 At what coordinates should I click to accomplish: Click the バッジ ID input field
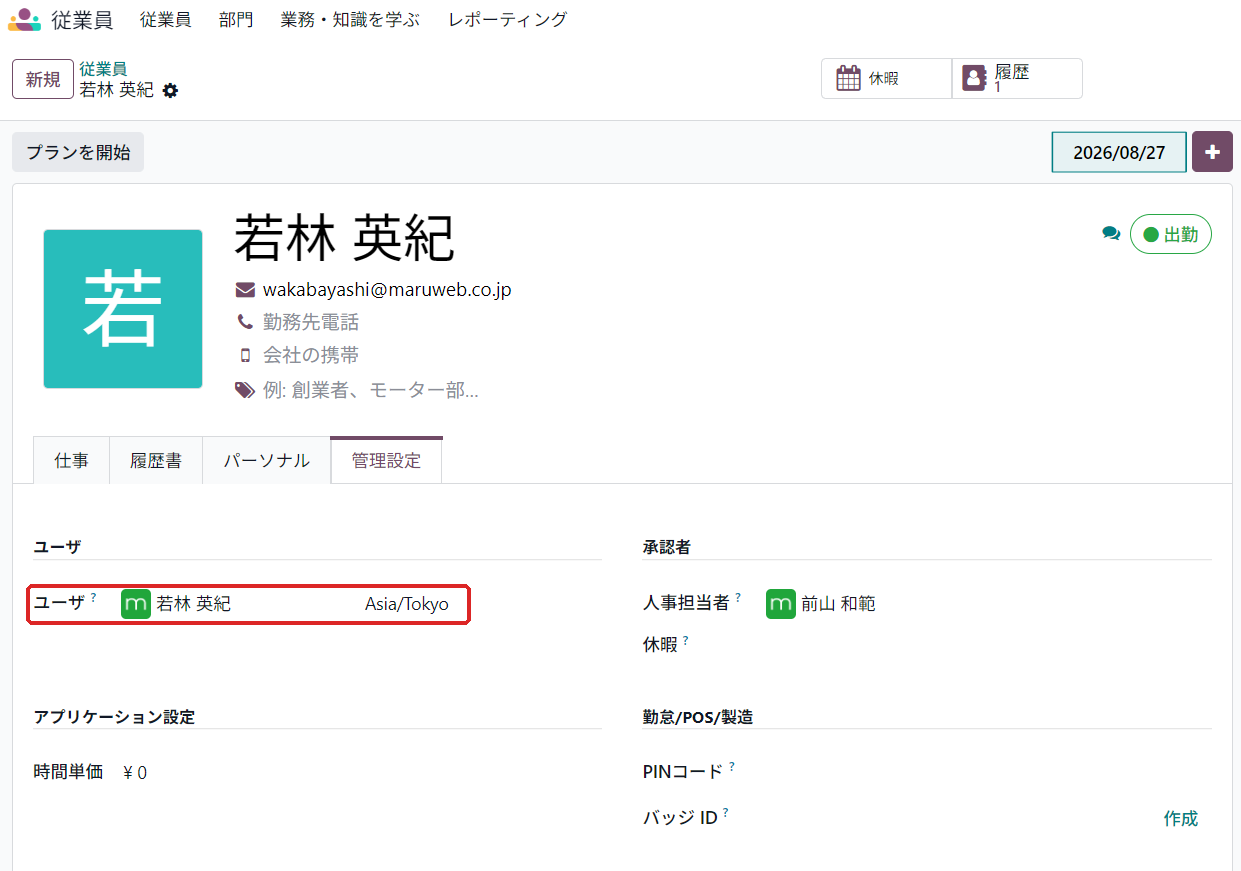(960, 818)
